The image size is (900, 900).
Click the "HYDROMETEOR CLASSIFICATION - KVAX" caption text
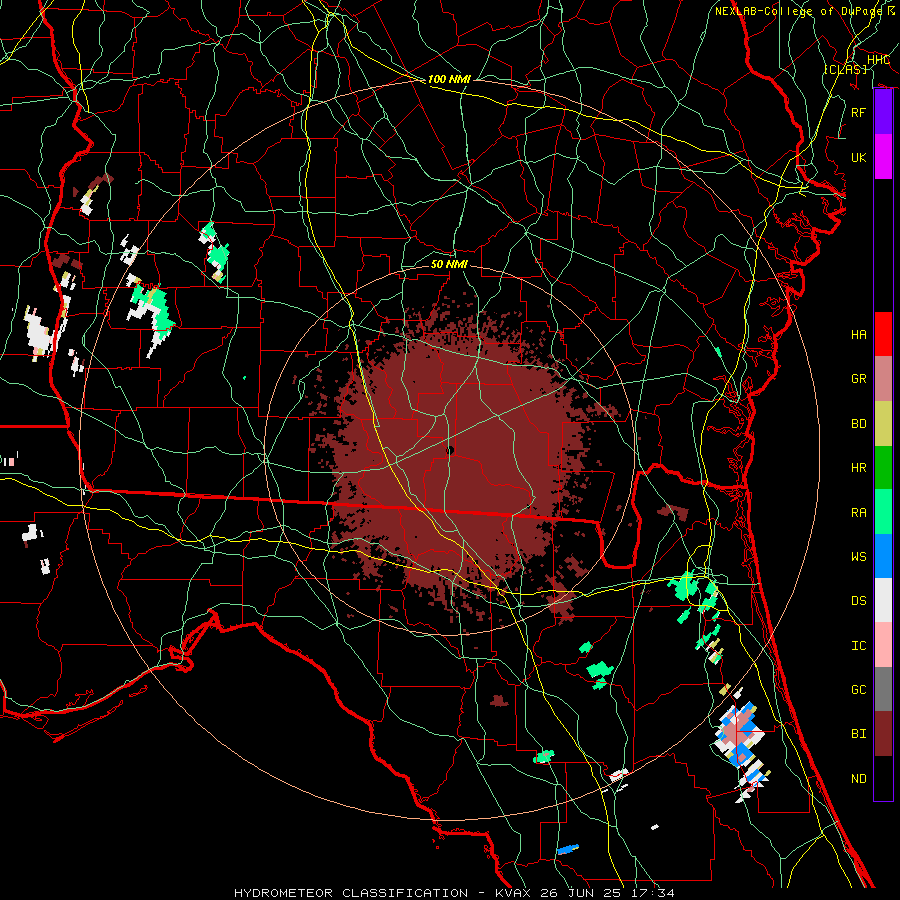(x=382, y=893)
